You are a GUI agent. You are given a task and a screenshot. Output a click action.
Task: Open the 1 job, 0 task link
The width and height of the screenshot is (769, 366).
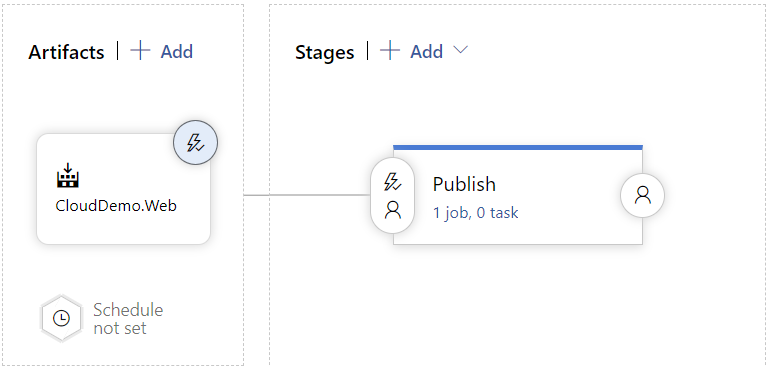[475, 213]
